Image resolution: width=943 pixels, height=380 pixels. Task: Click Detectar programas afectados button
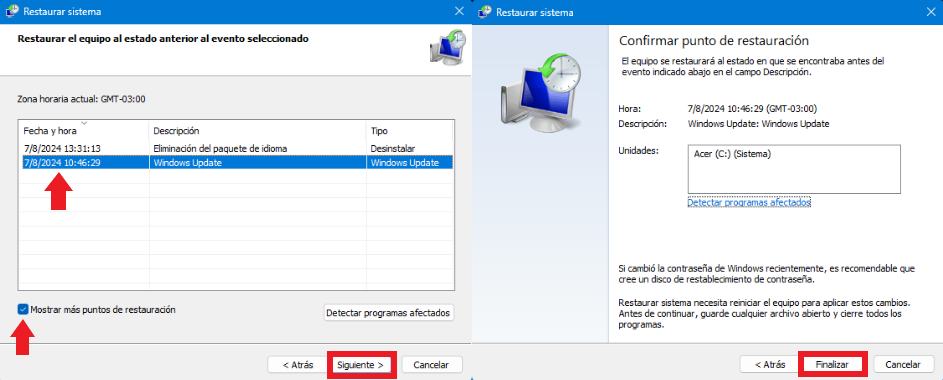coord(388,313)
